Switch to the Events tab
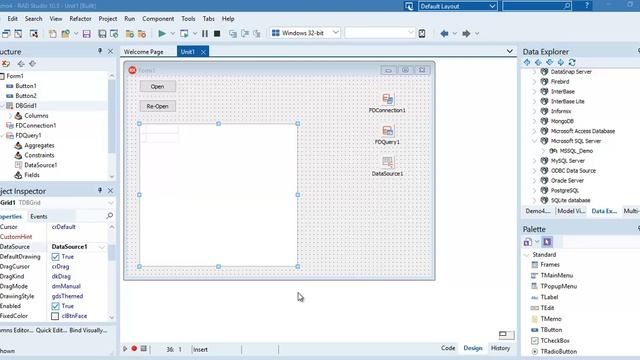Screen dimensions: 640x360 click(39, 217)
